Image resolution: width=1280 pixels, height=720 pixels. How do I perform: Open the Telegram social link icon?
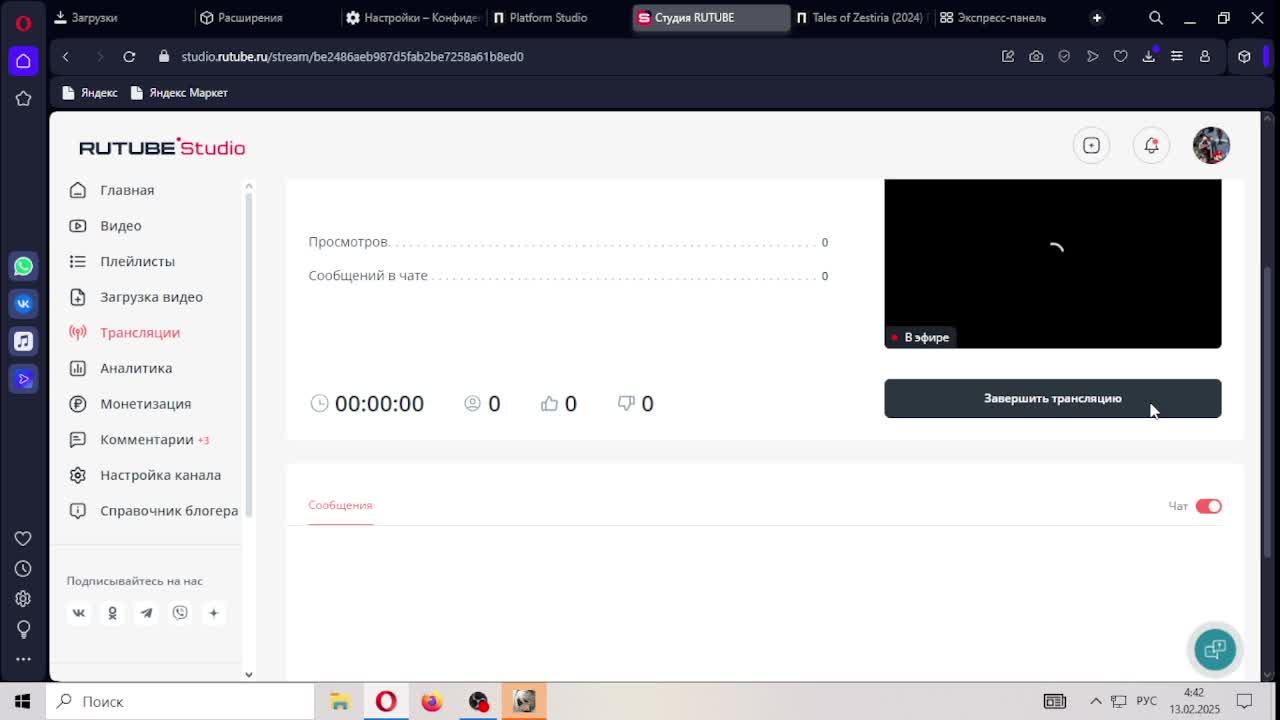click(x=146, y=613)
